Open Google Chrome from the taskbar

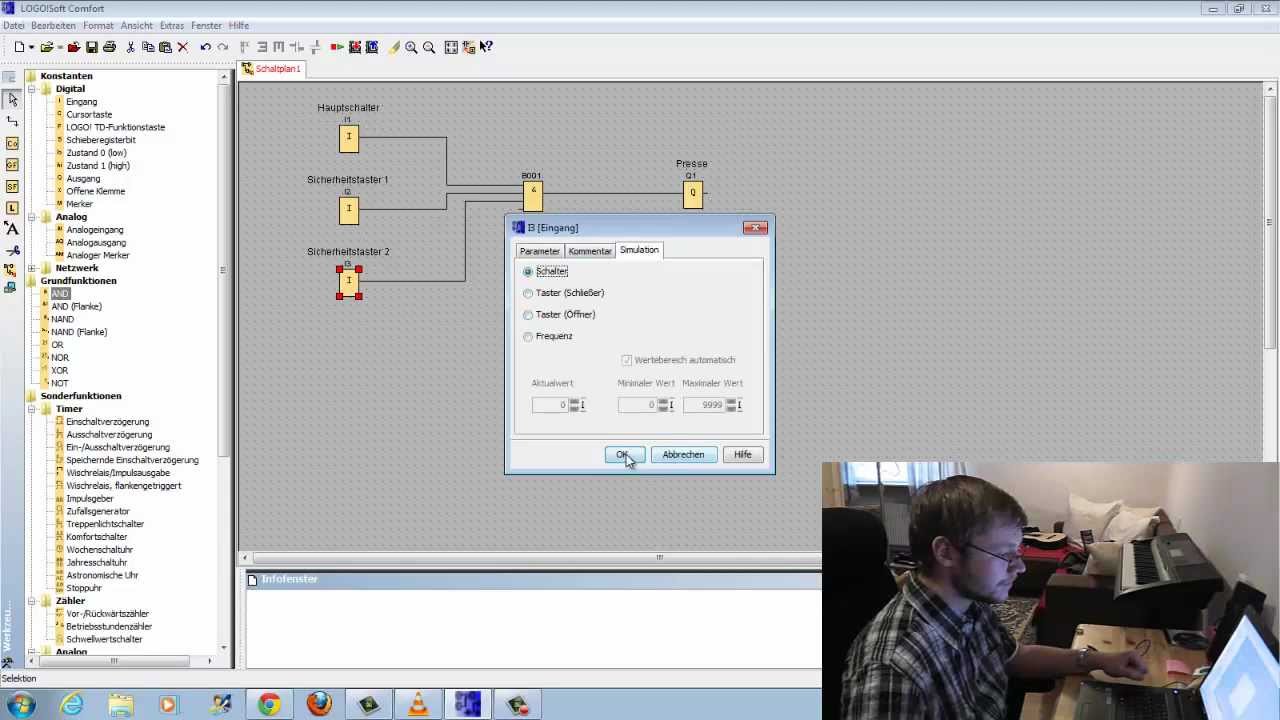point(269,705)
